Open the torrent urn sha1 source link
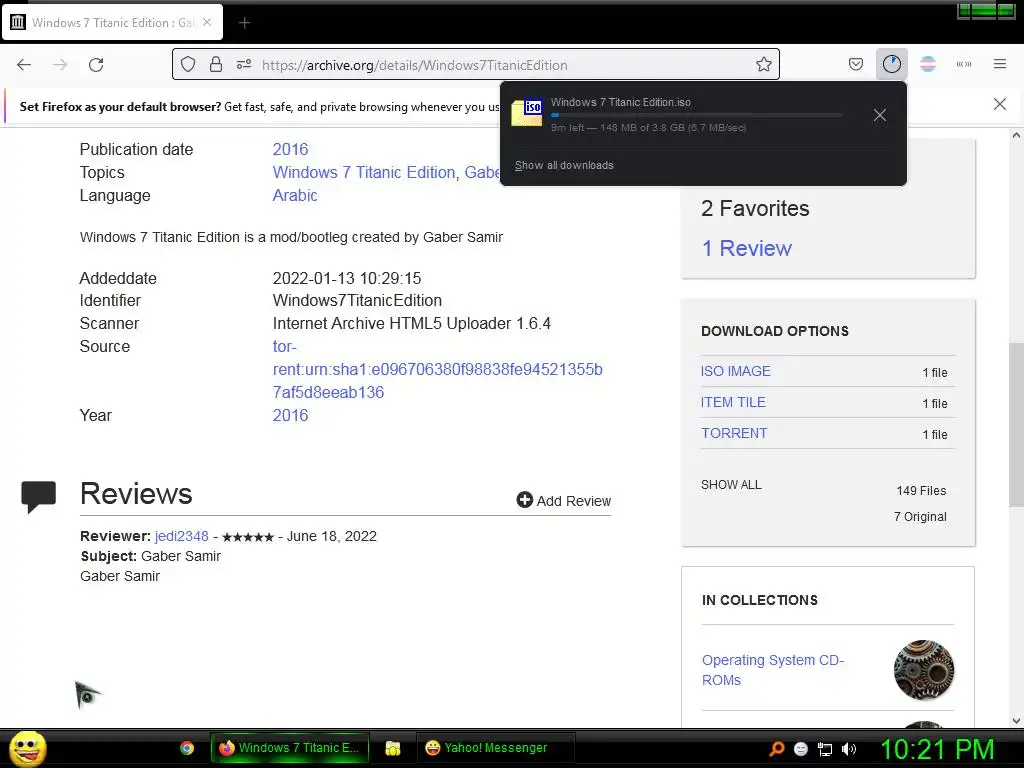The width and height of the screenshot is (1024, 768). [x=437, y=370]
